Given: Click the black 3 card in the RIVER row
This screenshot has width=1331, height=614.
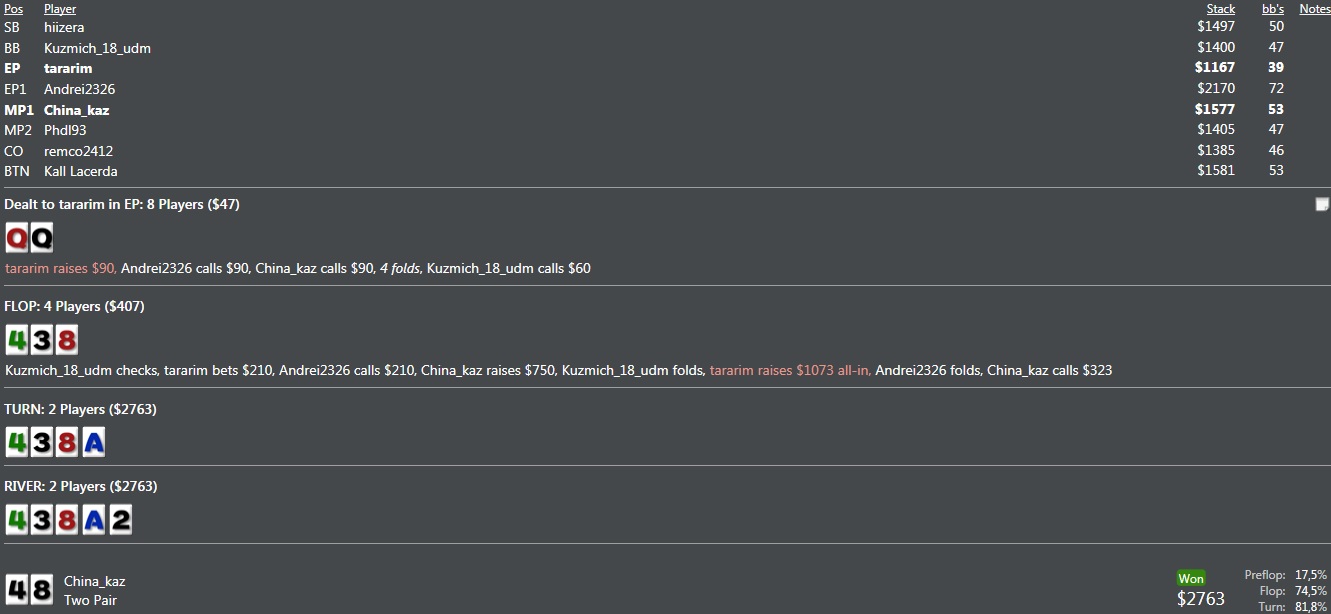Looking at the screenshot, I should pyautogui.click(x=42, y=519).
